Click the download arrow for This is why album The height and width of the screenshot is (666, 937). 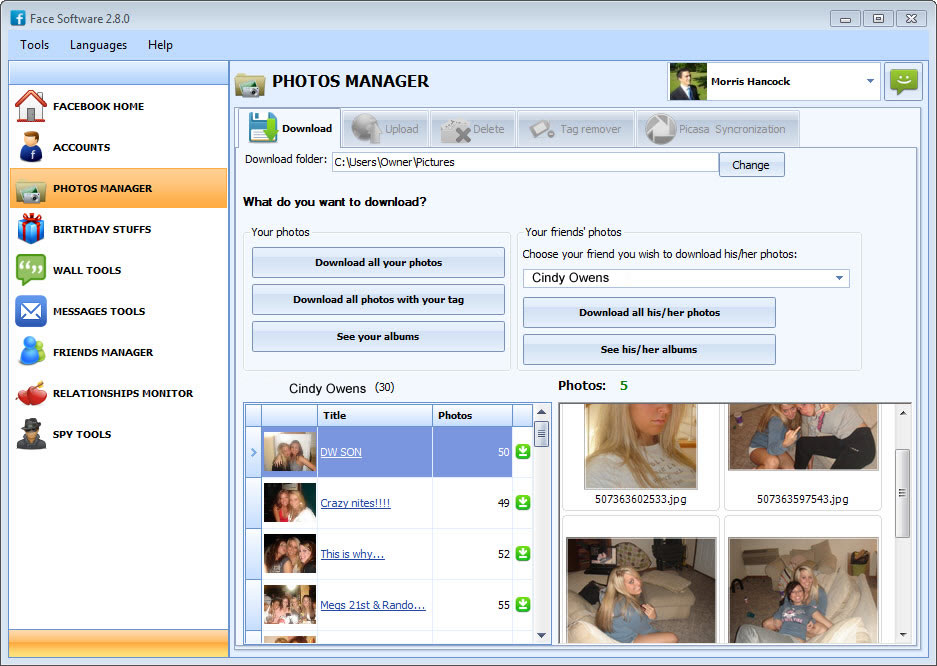[x=523, y=553]
